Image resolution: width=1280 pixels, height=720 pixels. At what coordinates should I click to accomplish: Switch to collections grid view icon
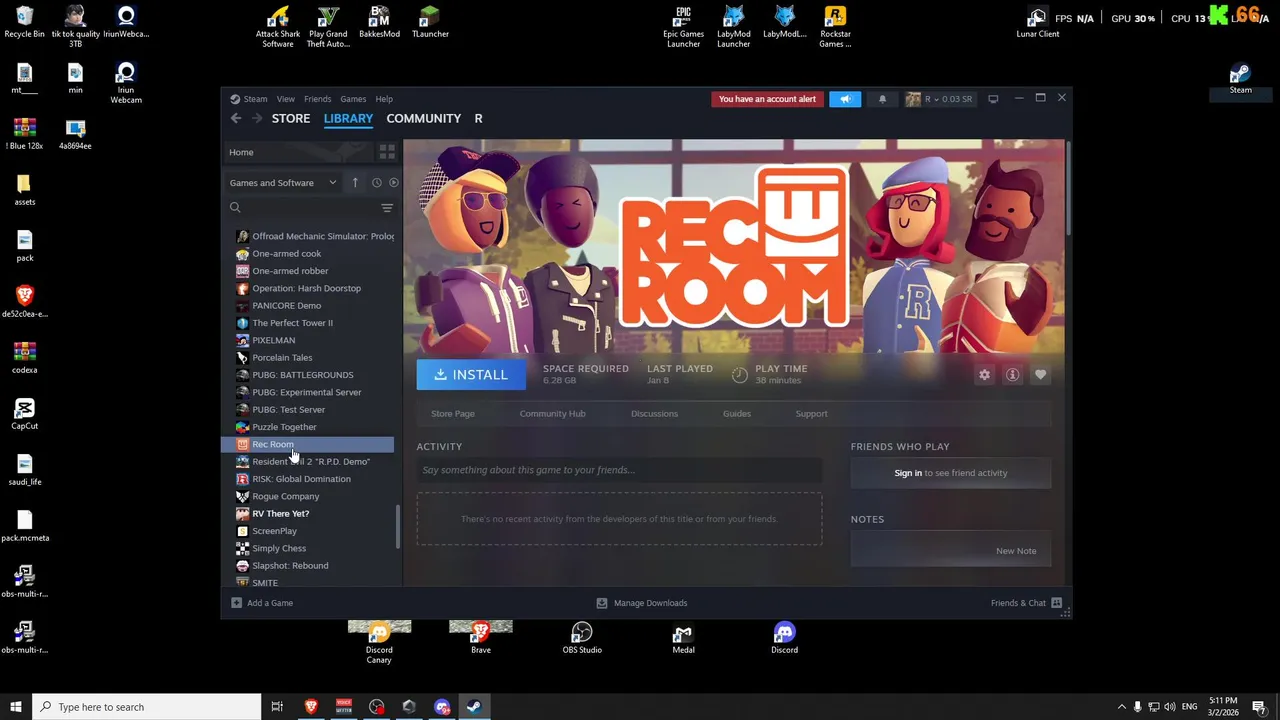(x=387, y=152)
